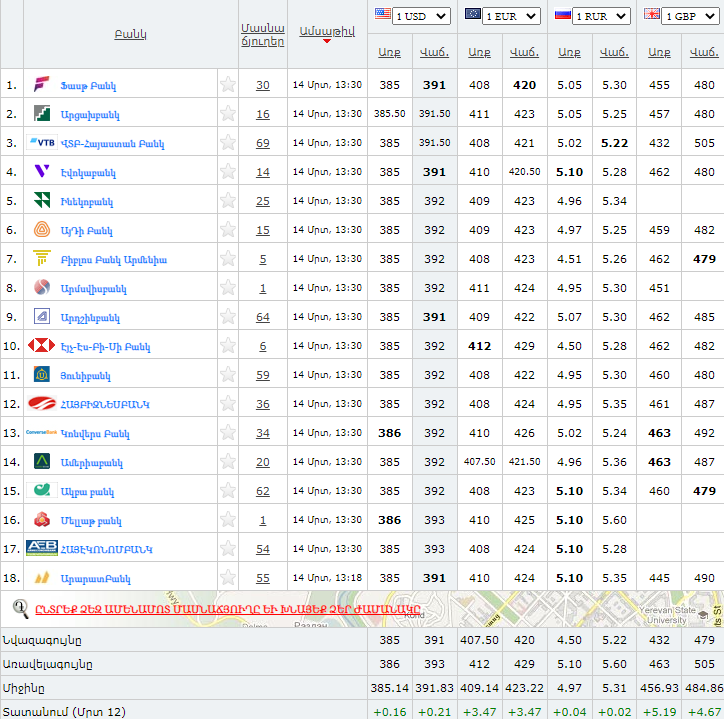Toggle the favorite star in row 12
This screenshot has height=719, width=724.
pyautogui.click(x=228, y=404)
